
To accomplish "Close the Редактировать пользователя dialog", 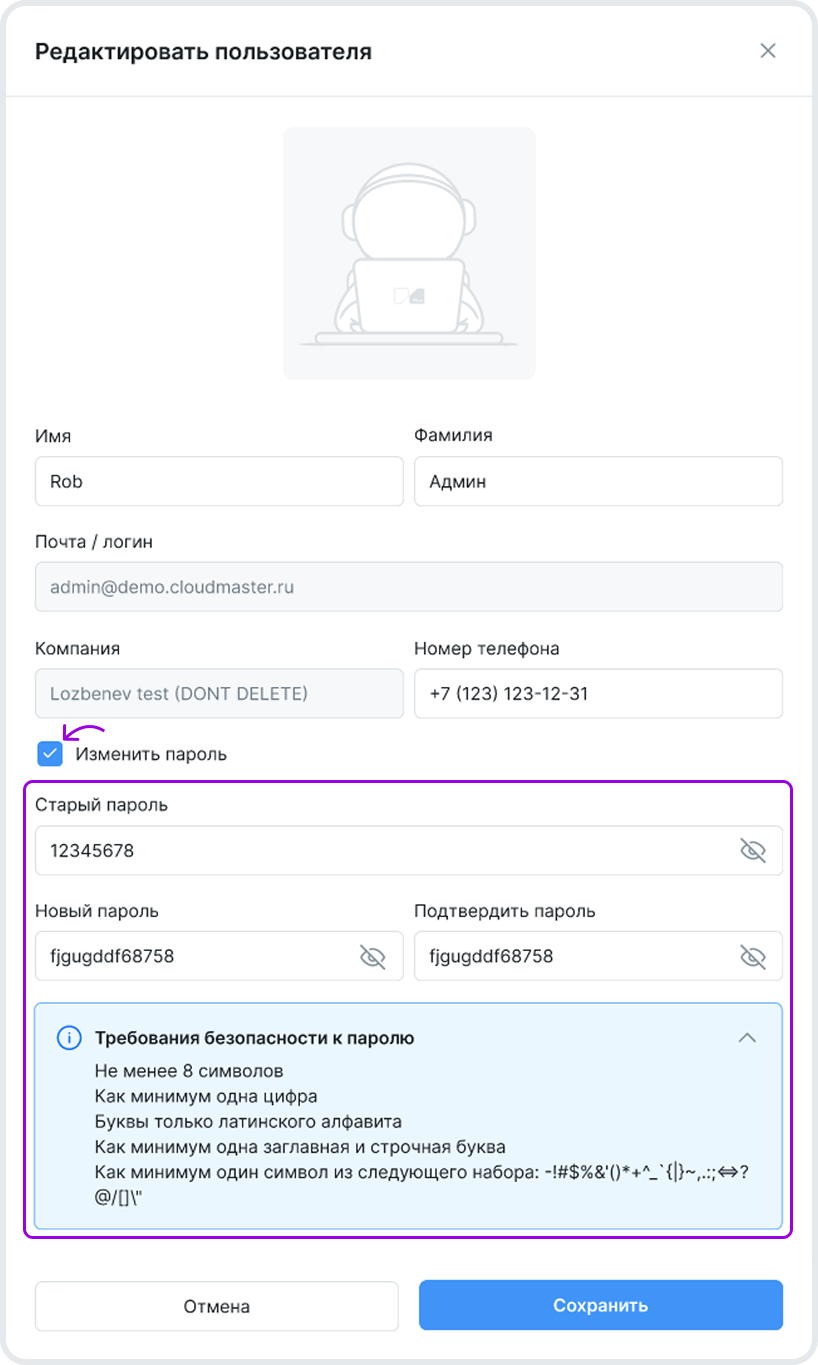I will click(767, 51).
